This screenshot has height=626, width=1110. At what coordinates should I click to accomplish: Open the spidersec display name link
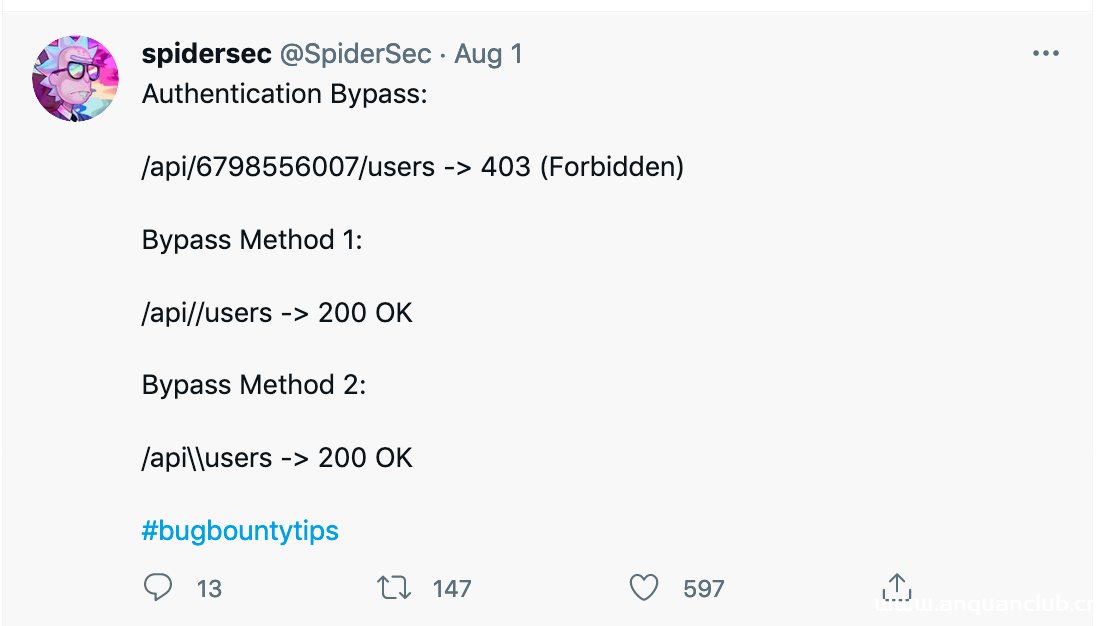[x=207, y=54]
